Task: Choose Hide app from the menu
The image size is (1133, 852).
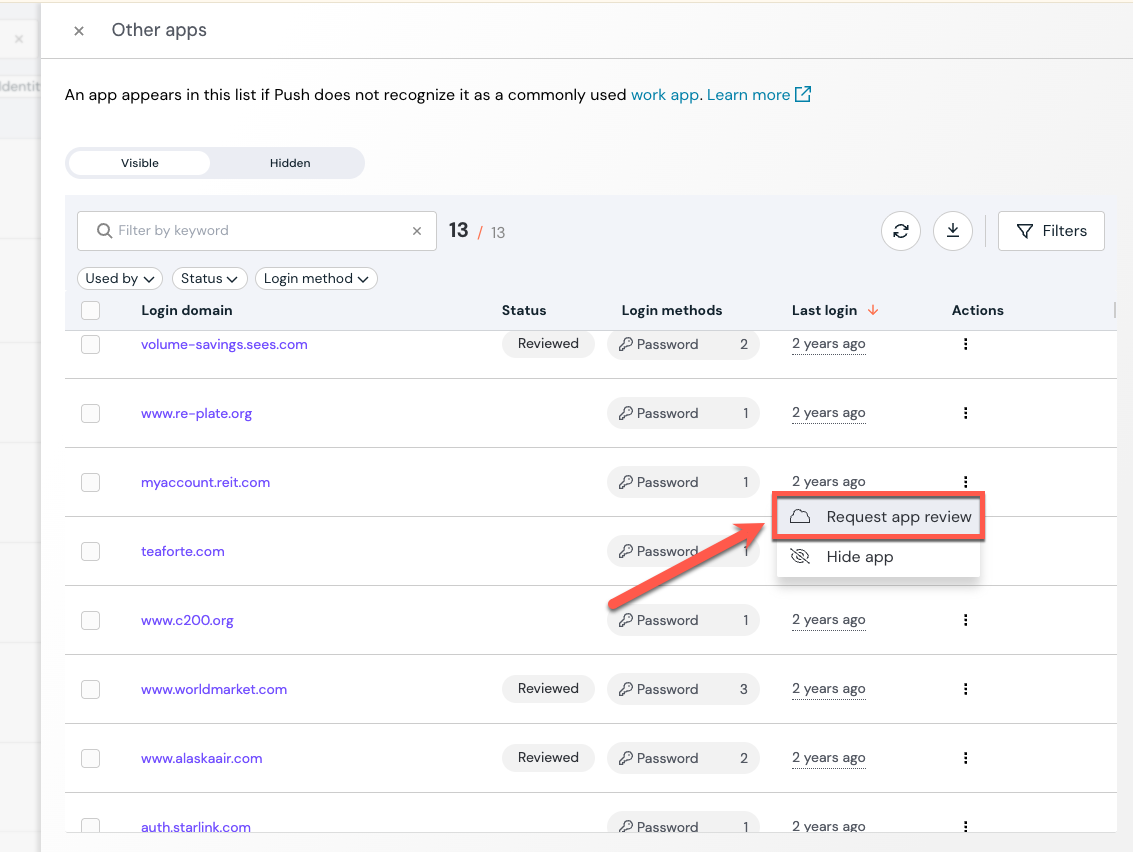Action: click(878, 556)
